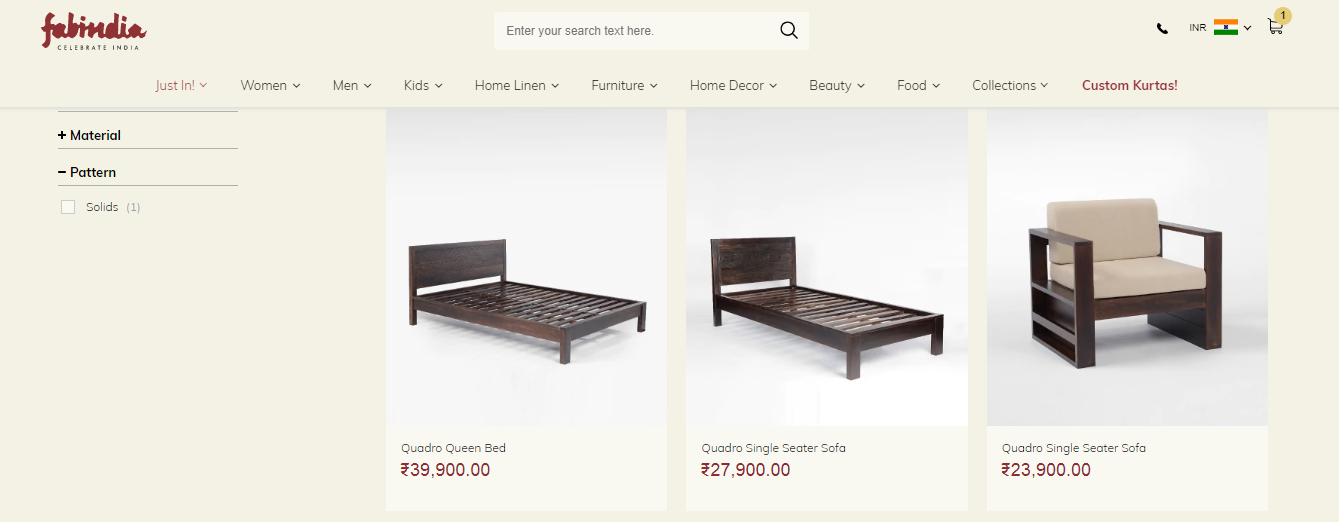1339x522 pixels.
Task: Select the beige cushion sofa image
Action: click(x=1127, y=268)
